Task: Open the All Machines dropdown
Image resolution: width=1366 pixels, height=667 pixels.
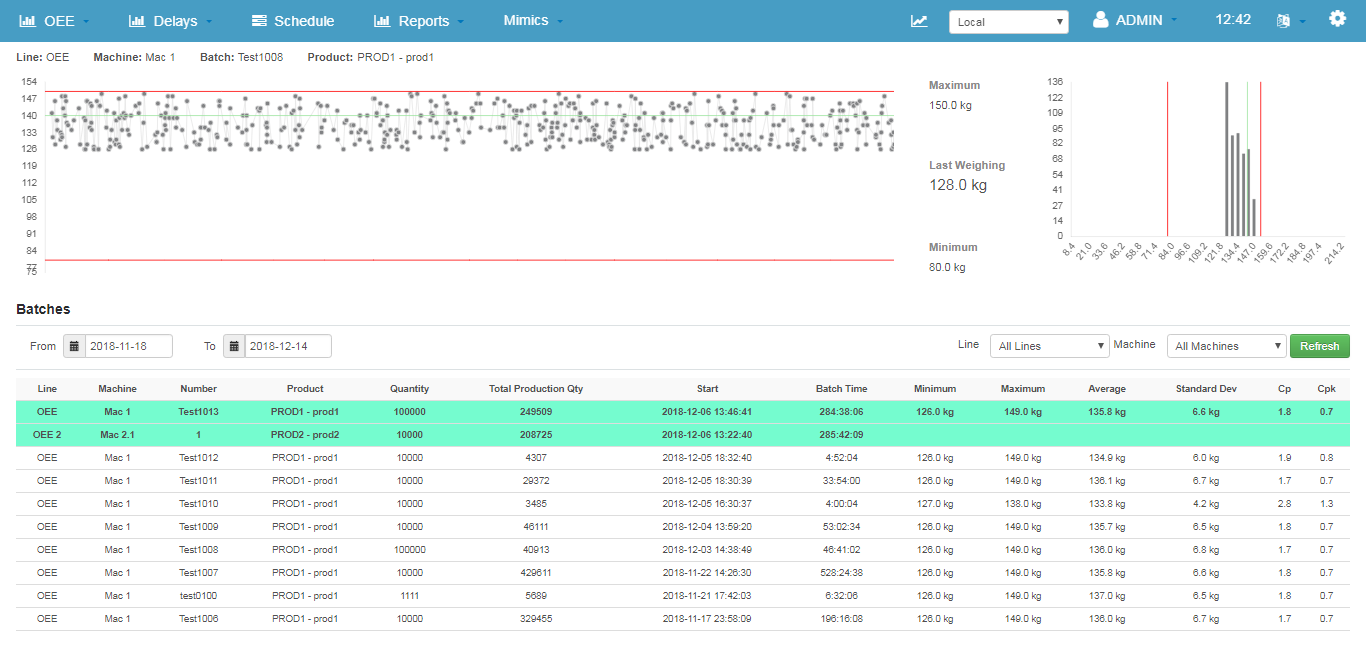Action: [1226, 345]
